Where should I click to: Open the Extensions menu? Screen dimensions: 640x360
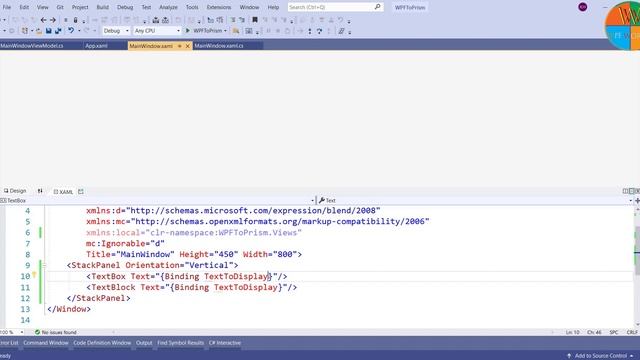tap(219, 7)
